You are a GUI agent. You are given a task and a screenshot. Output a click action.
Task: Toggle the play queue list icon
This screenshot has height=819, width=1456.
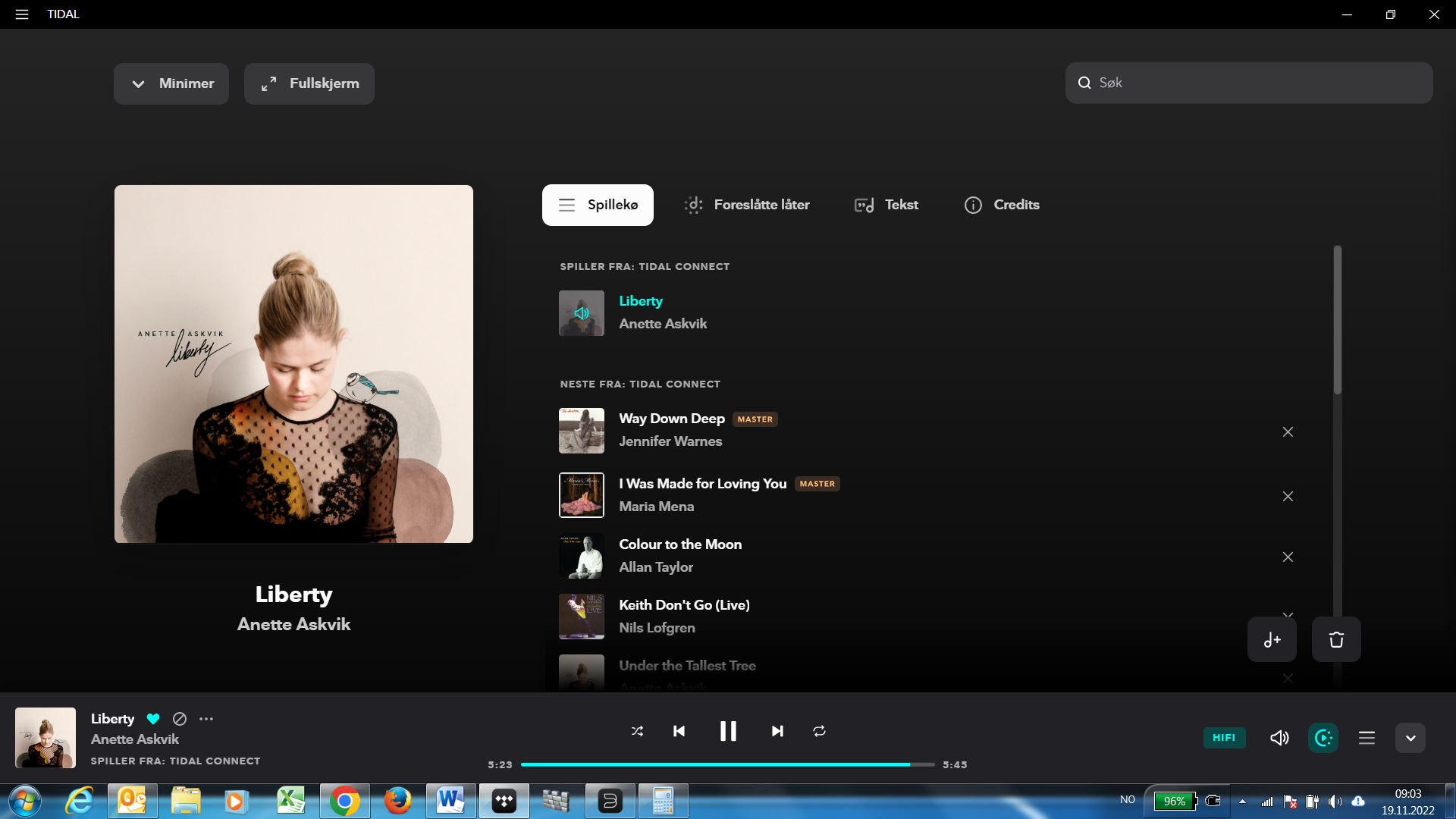[1367, 738]
